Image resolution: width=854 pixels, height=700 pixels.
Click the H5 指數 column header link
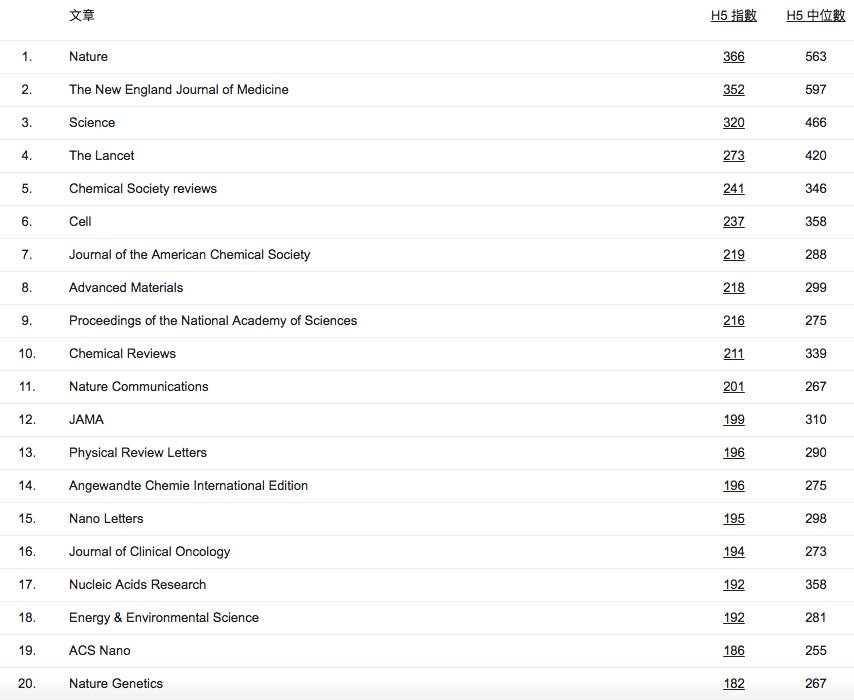click(733, 15)
